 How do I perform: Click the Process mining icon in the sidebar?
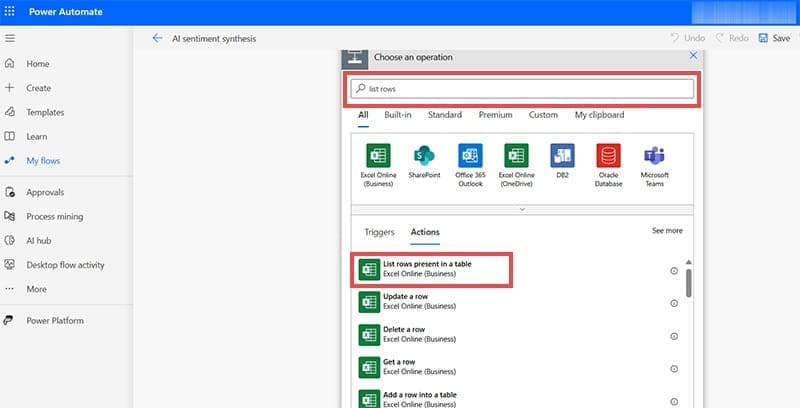pos(9,216)
